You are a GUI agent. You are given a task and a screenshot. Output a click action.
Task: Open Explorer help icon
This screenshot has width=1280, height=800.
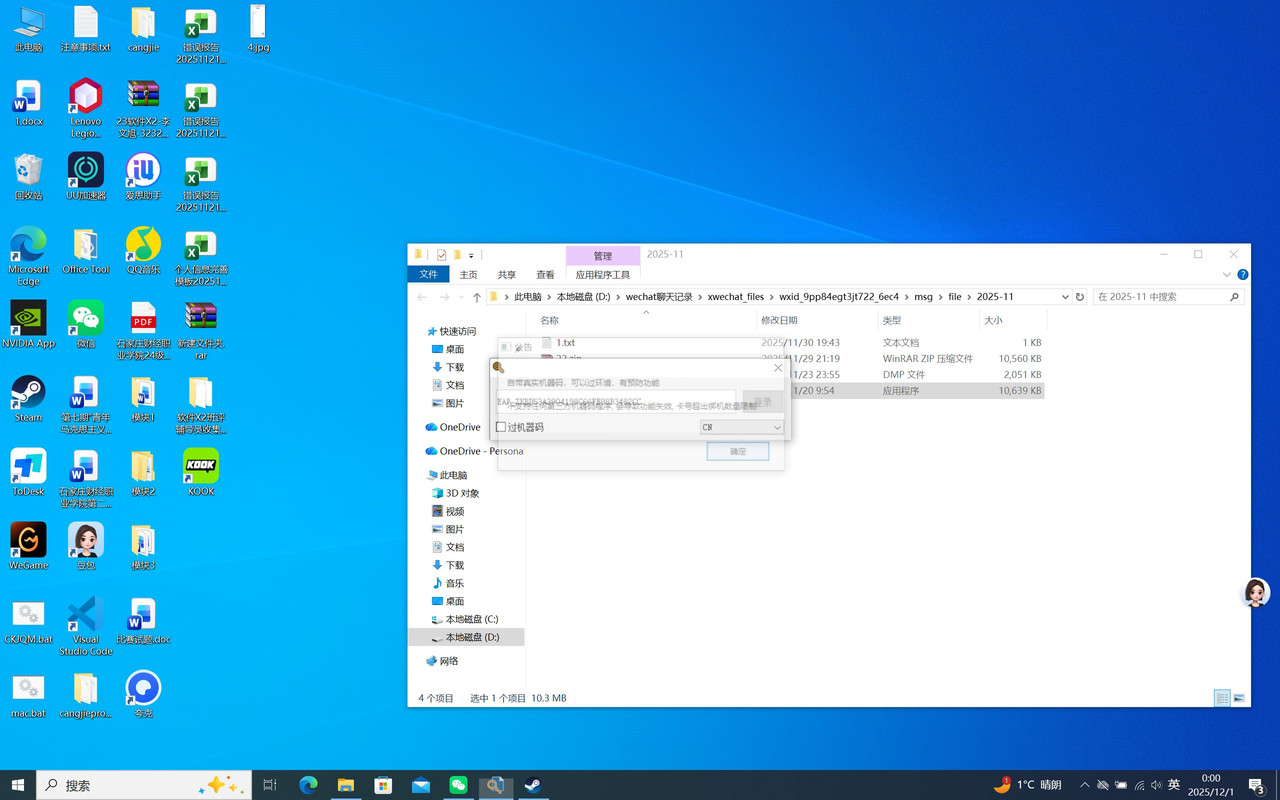(x=1243, y=274)
